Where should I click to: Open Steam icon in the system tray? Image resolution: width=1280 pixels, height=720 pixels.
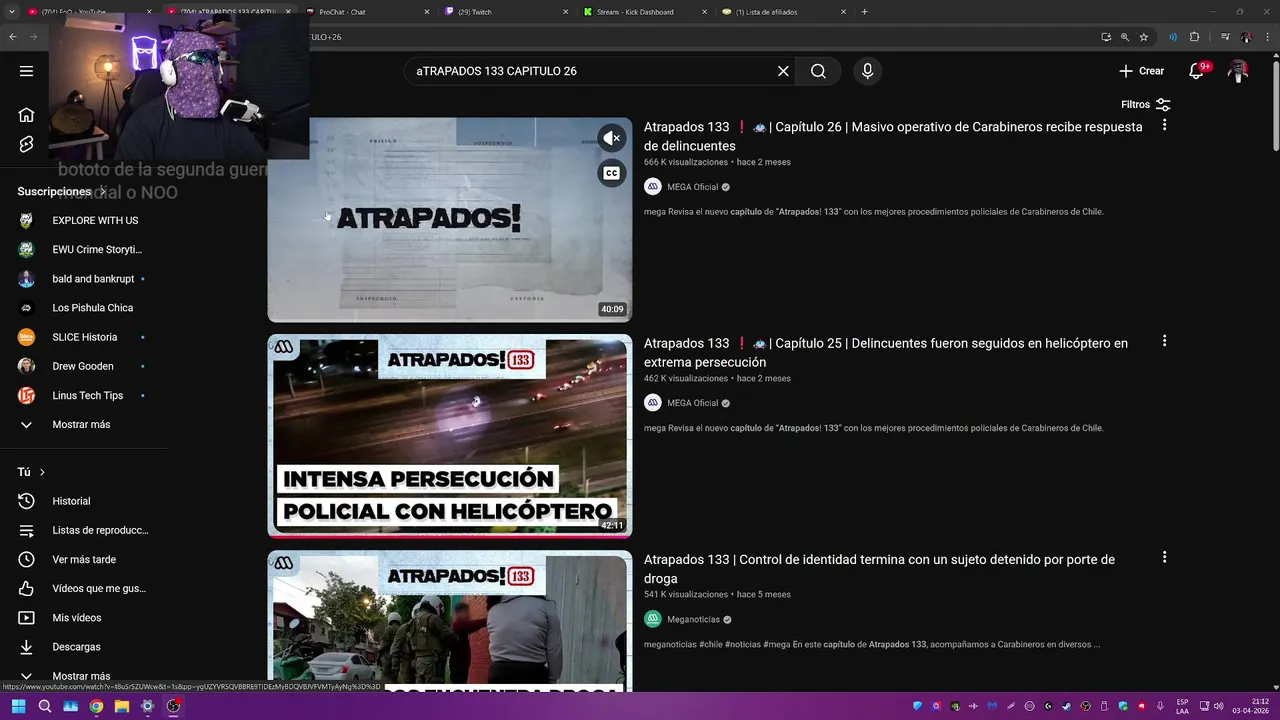point(1067,706)
